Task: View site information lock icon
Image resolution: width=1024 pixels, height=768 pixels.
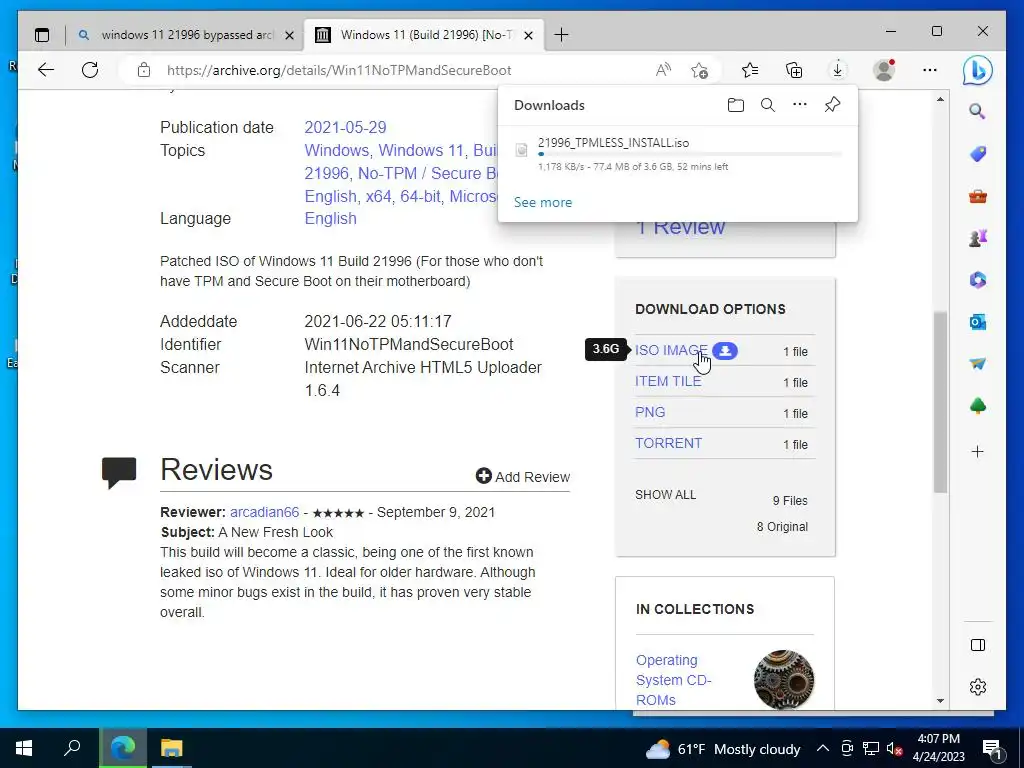Action: coord(144,70)
